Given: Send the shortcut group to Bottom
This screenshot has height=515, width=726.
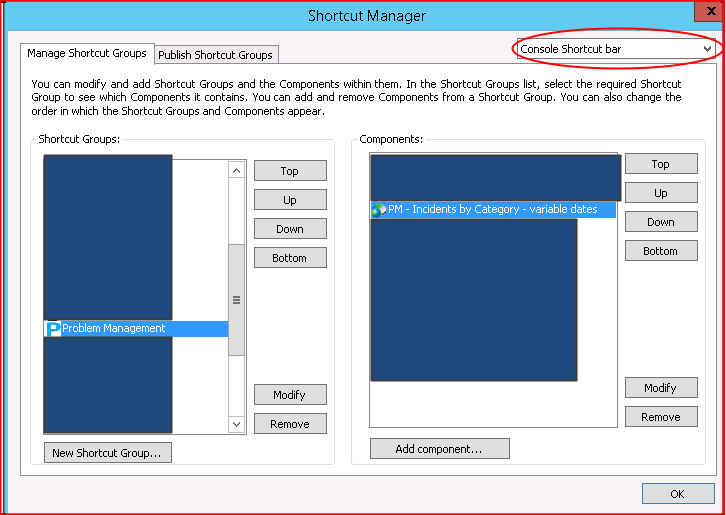Looking at the screenshot, I should 290,258.
